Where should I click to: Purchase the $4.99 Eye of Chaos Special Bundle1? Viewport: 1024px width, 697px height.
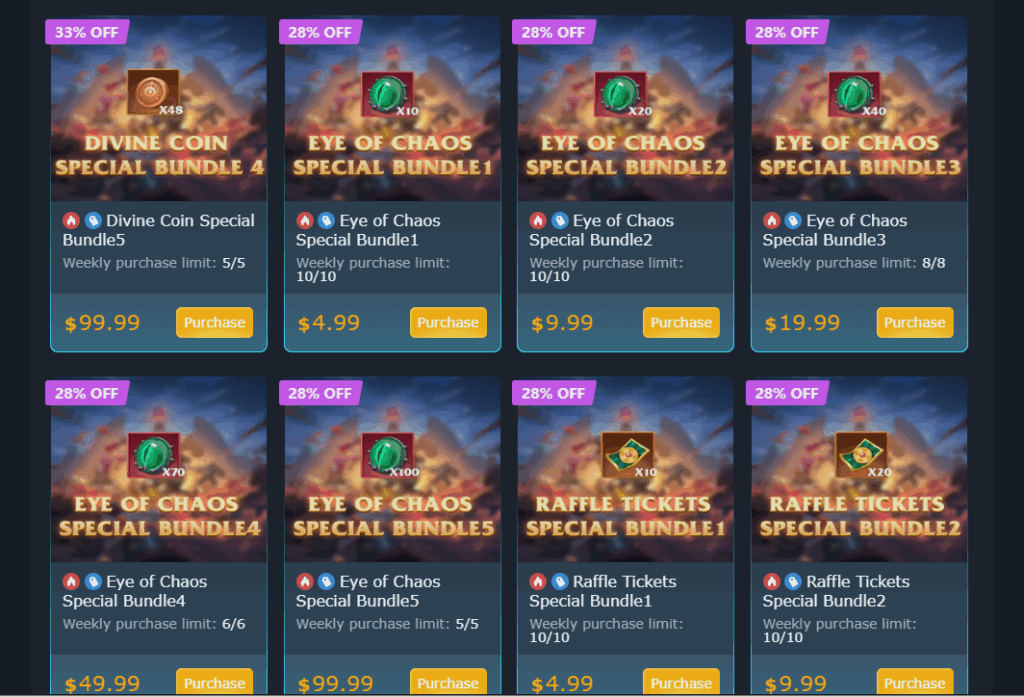pos(448,323)
